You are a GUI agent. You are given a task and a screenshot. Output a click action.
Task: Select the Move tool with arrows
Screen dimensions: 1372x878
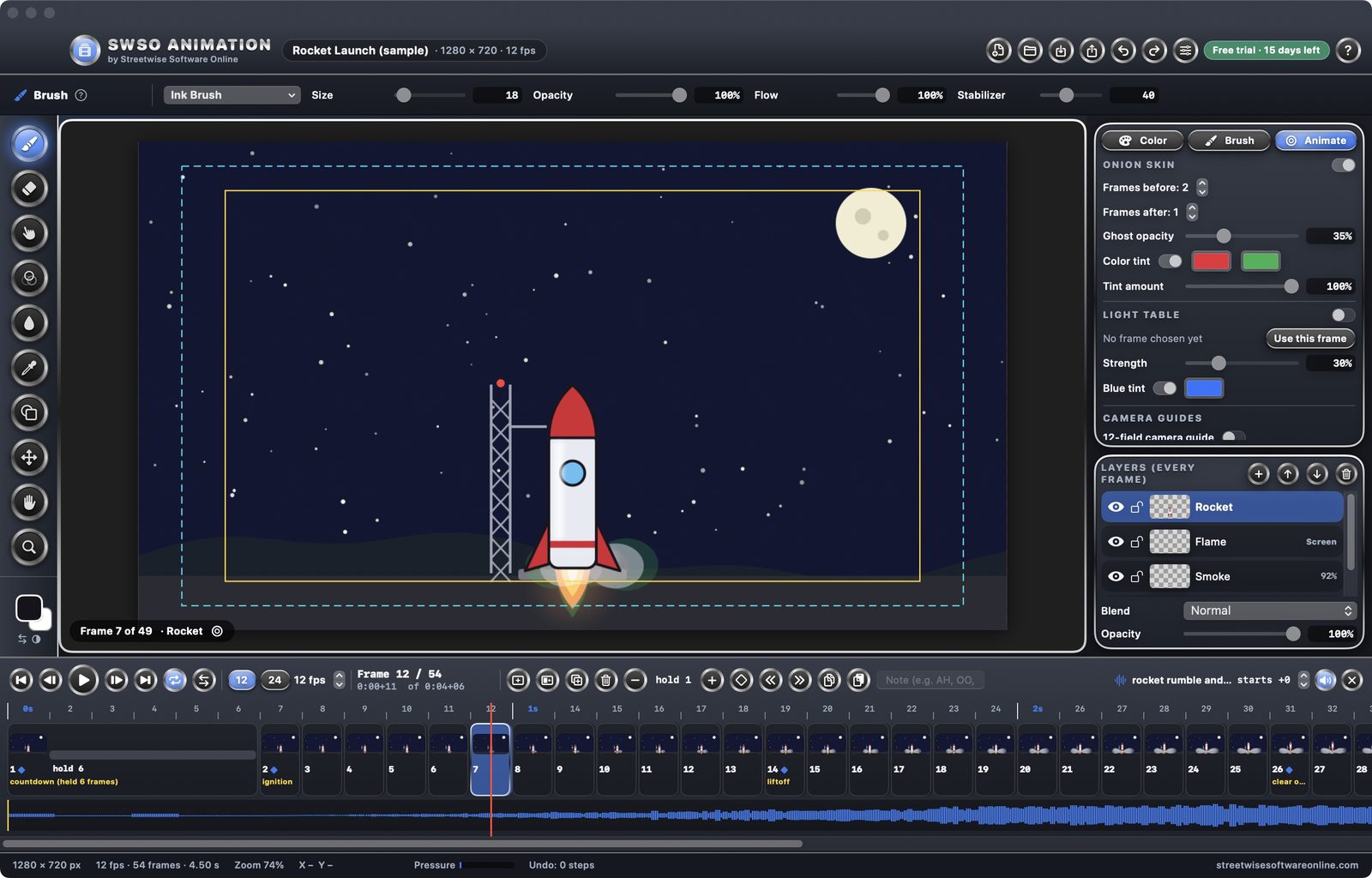point(29,457)
